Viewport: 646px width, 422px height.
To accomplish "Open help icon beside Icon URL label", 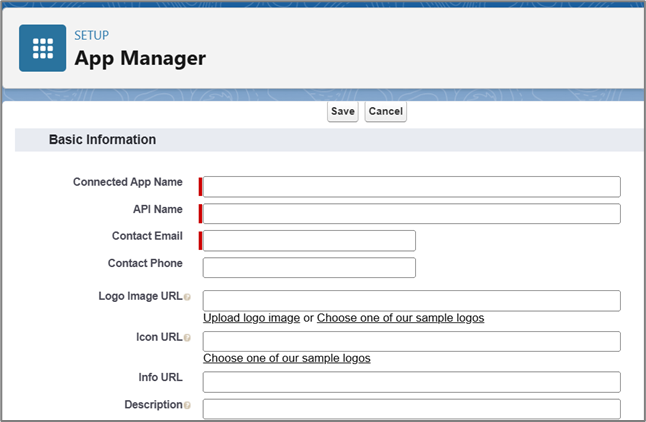I will pyautogui.click(x=187, y=338).
